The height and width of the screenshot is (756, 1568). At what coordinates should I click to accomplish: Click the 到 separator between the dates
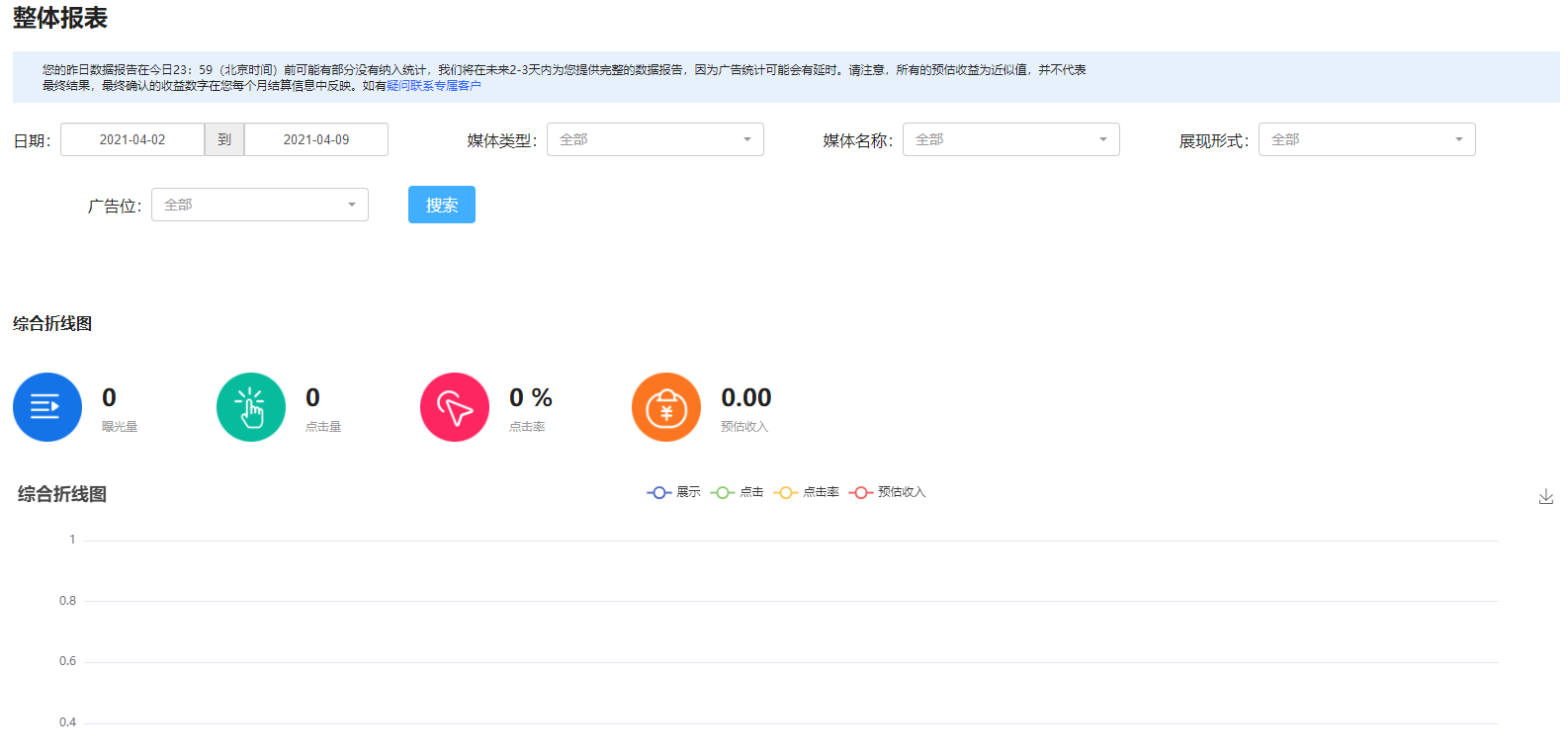[x=224, y=139]
